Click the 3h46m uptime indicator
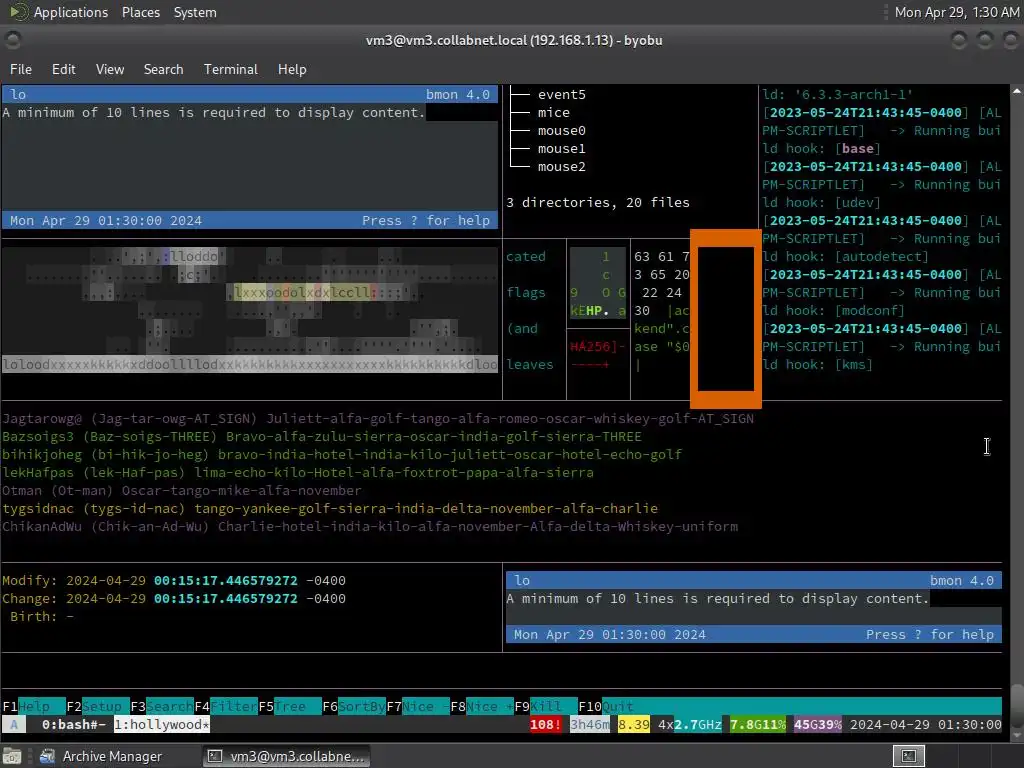 pyautogui.click(x=590, y=724)
